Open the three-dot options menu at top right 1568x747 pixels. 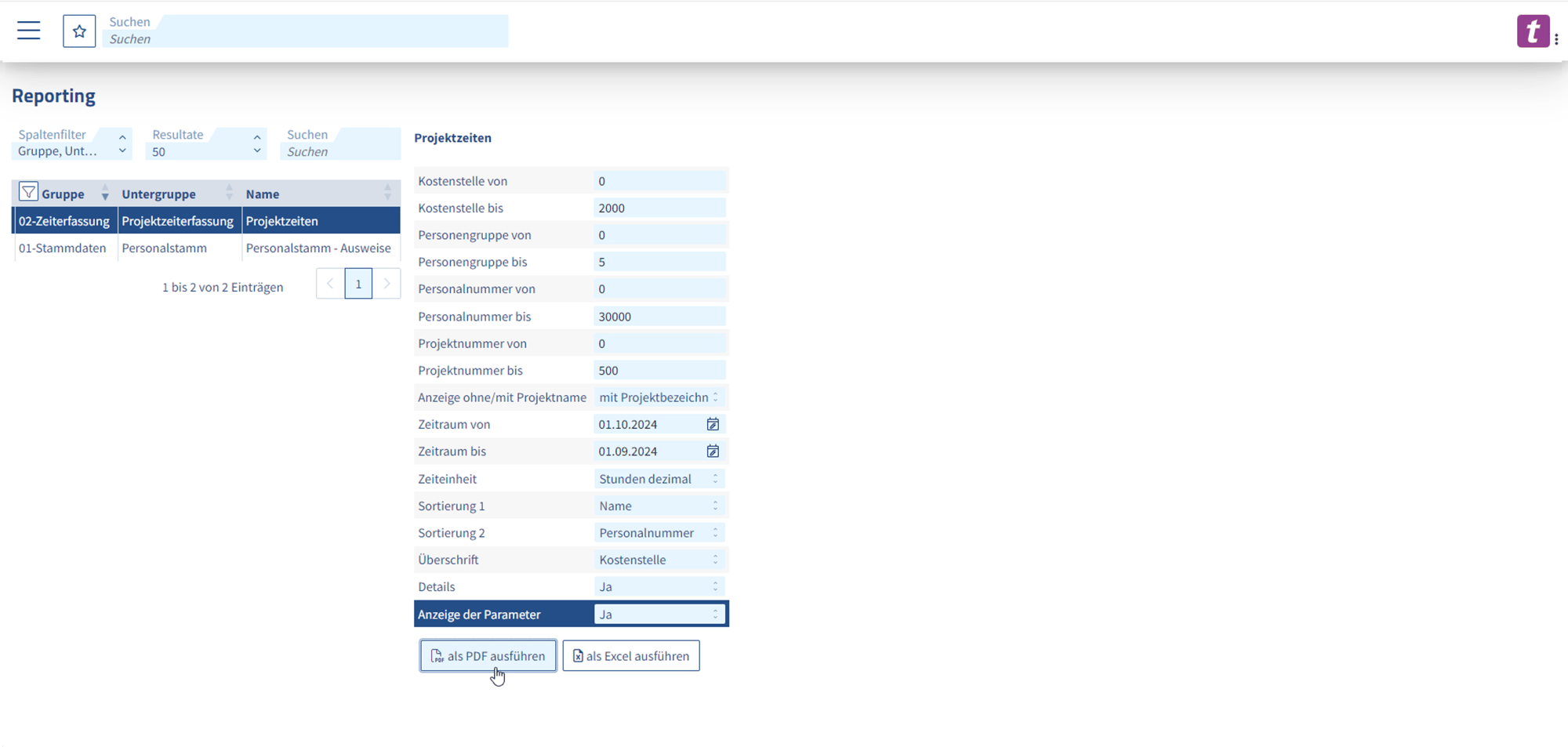[1556, 39]
